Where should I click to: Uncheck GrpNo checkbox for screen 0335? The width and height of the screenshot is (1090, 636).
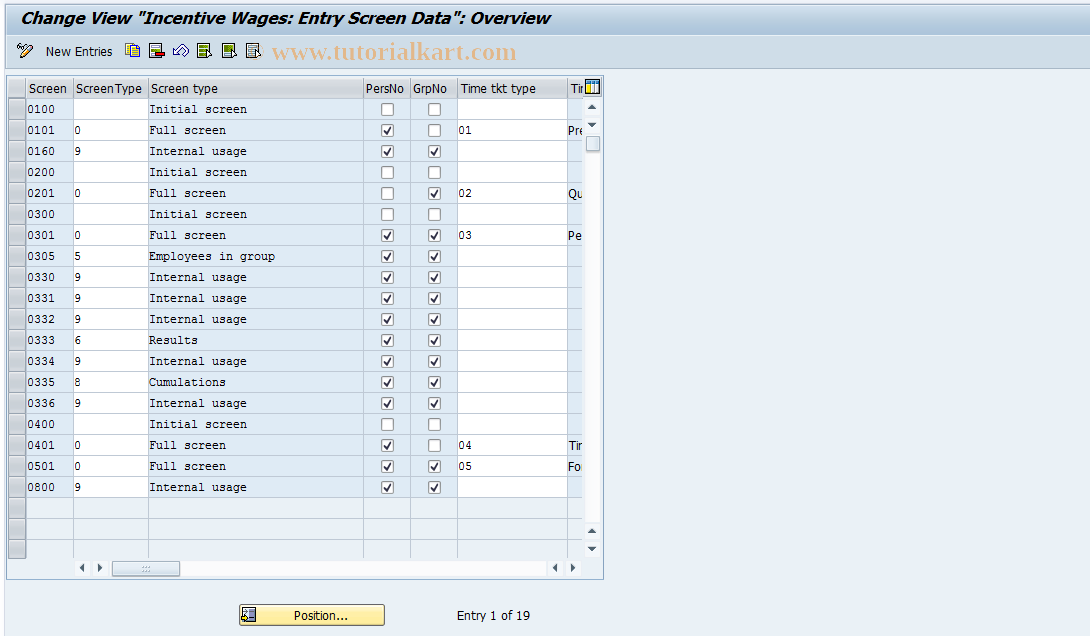click(434, 382)
